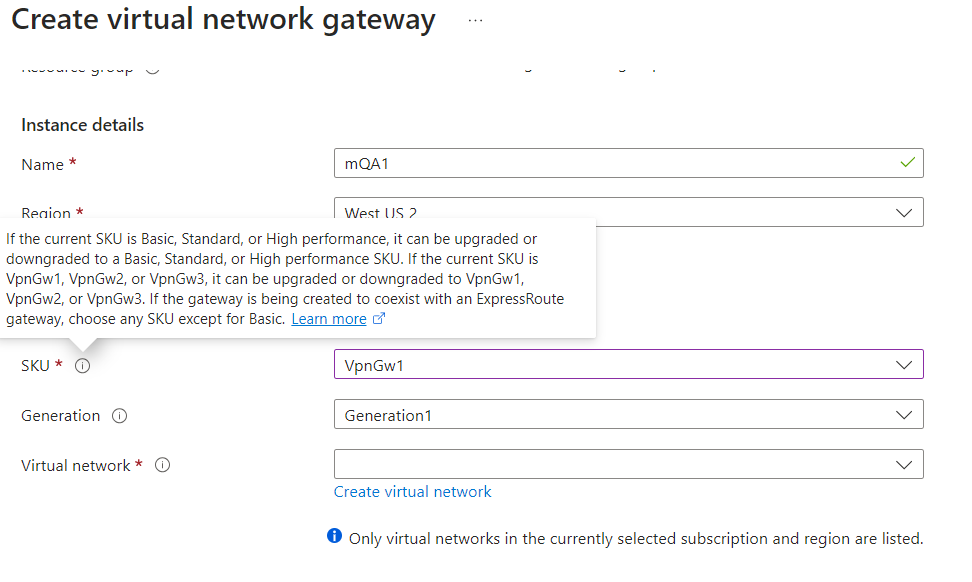This screenshot has width=972, height=582.
Task: Open the Region dropdown
Action: pyautogui.click(x=905, y=212)
